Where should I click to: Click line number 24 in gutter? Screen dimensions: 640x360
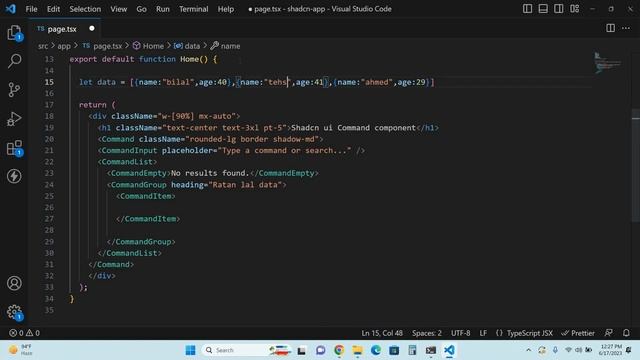point(49,184)
